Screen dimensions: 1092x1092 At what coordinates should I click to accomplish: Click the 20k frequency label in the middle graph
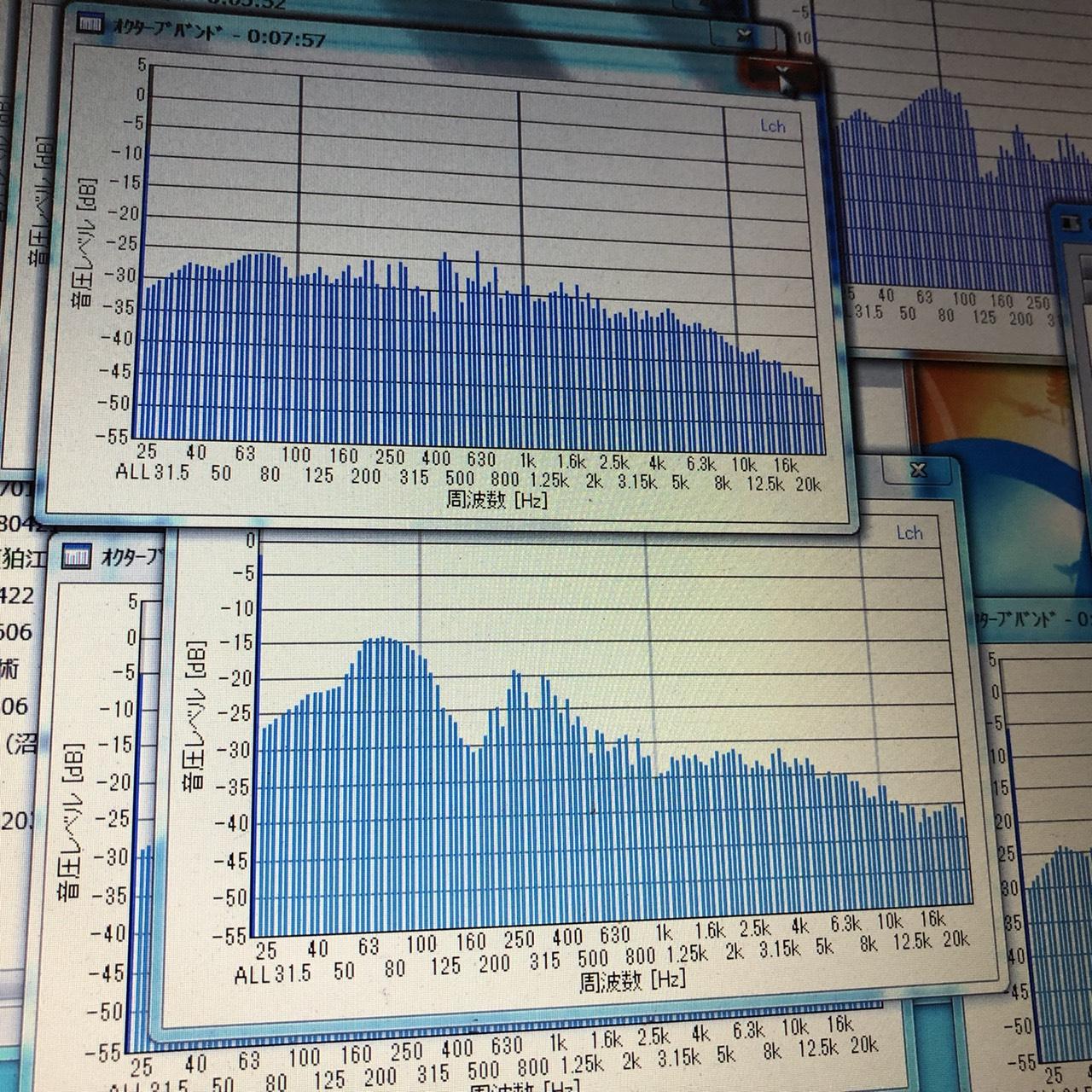(x=955, y=940)
